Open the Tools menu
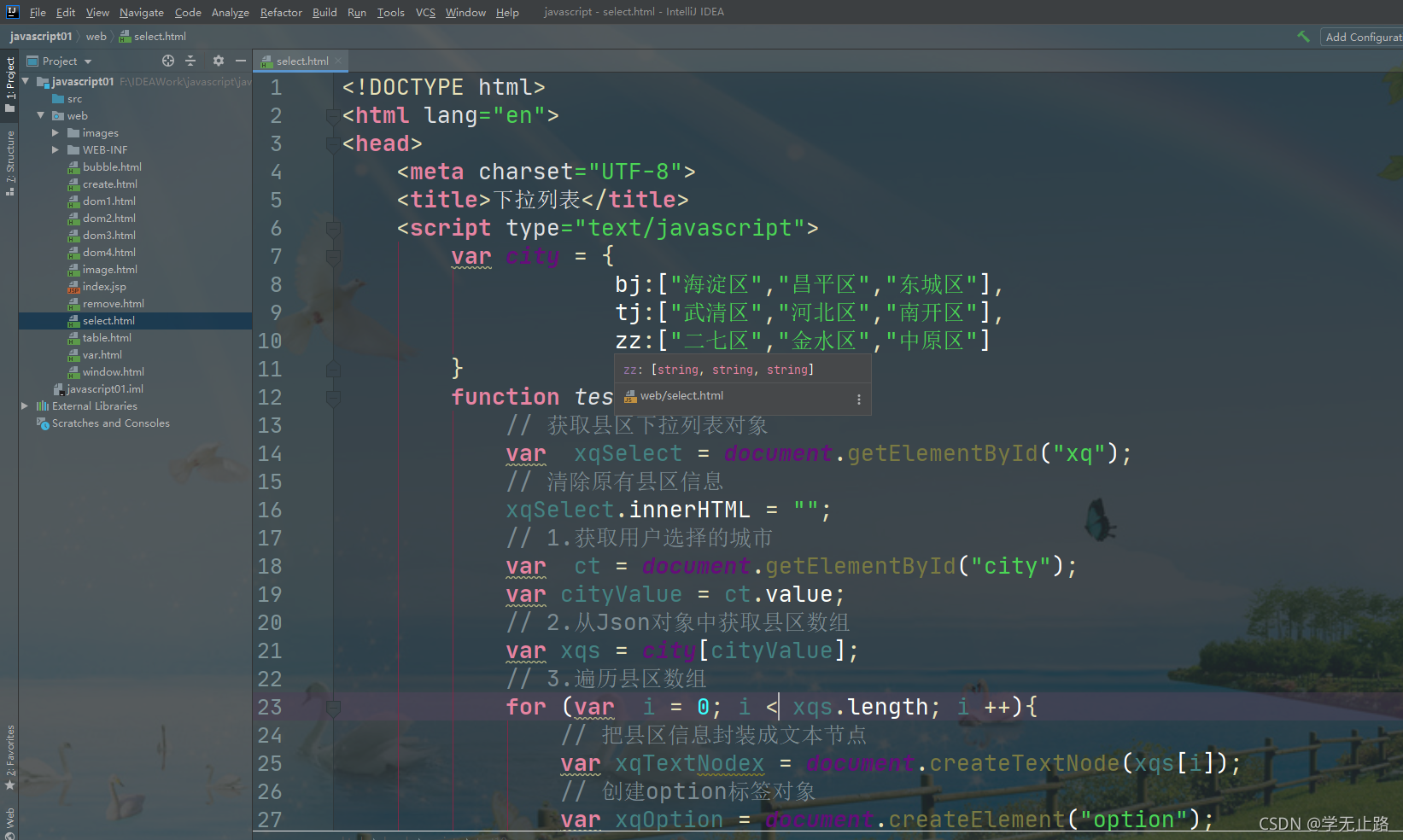The image size is (1403, 840). (x=391, y=12)
